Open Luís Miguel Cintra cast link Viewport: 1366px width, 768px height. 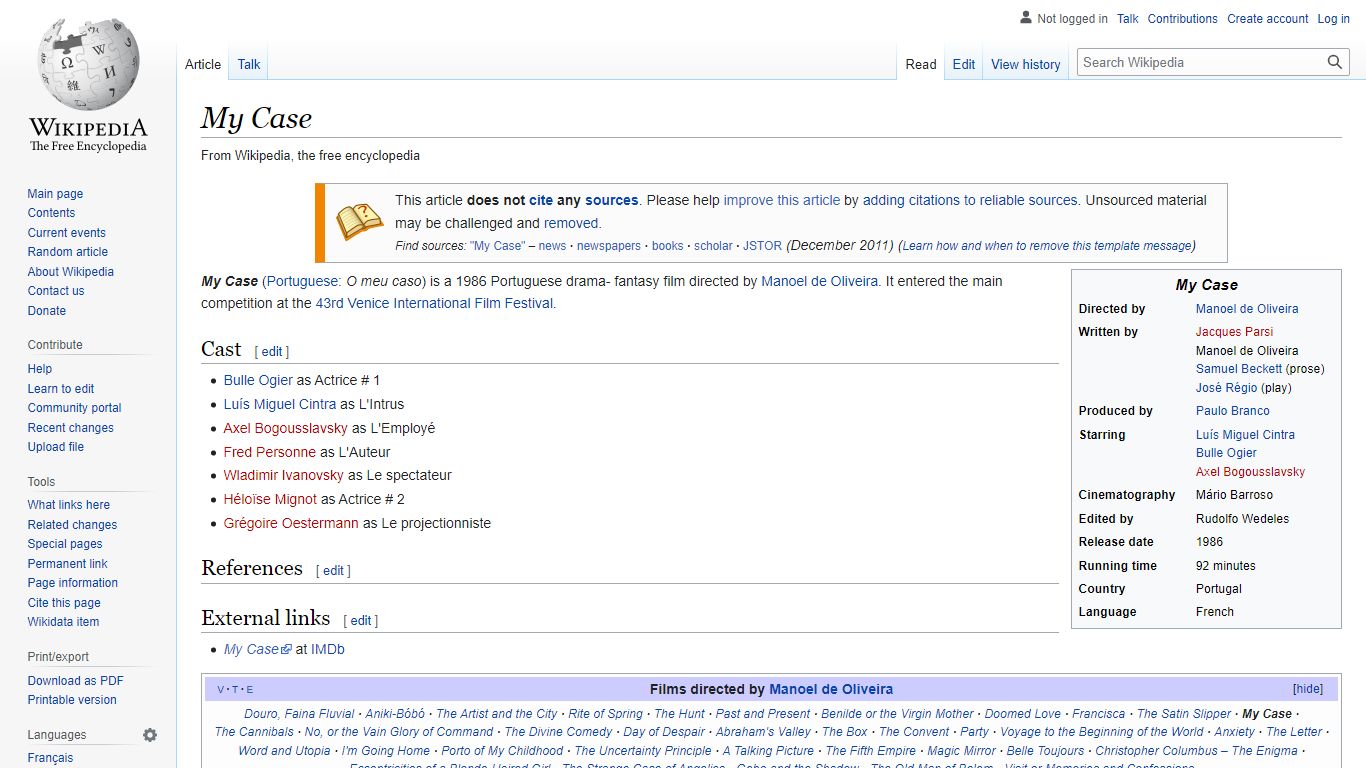pyautogui.click(x=280, y=404)
